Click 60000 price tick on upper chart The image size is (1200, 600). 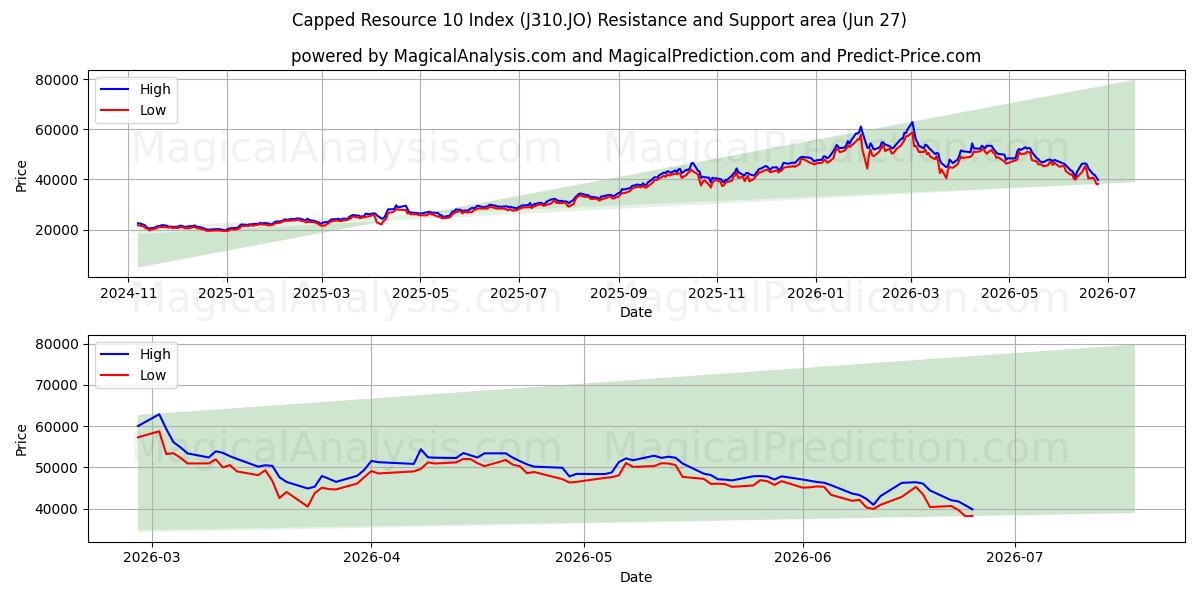click(59, 130)
